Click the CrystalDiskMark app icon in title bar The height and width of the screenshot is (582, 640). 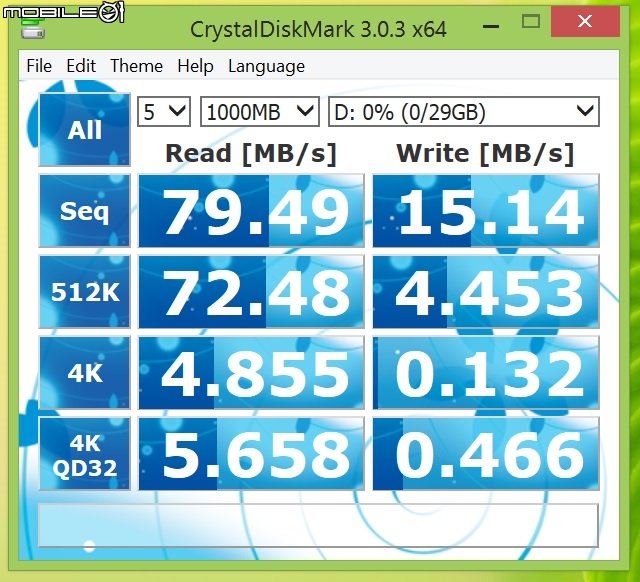tap(33, 29)
